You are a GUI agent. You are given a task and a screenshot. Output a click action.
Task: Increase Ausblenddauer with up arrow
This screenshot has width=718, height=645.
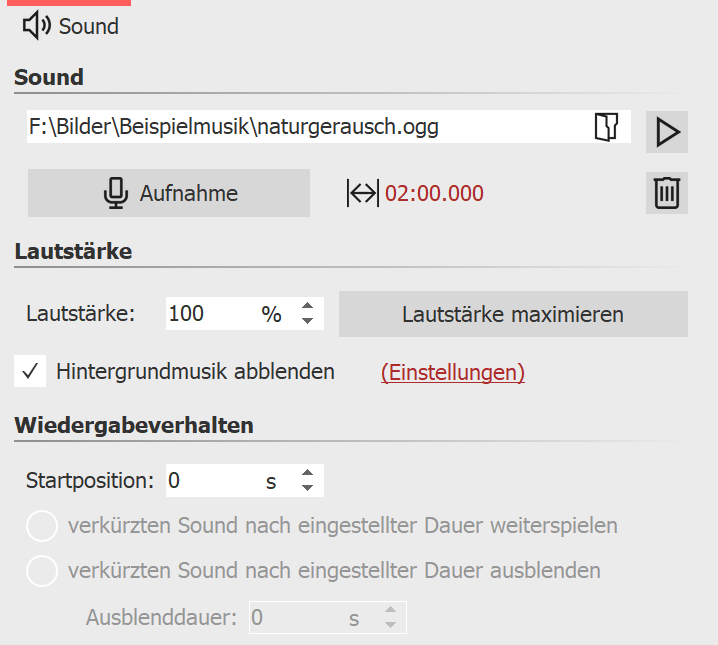(391, 610)
